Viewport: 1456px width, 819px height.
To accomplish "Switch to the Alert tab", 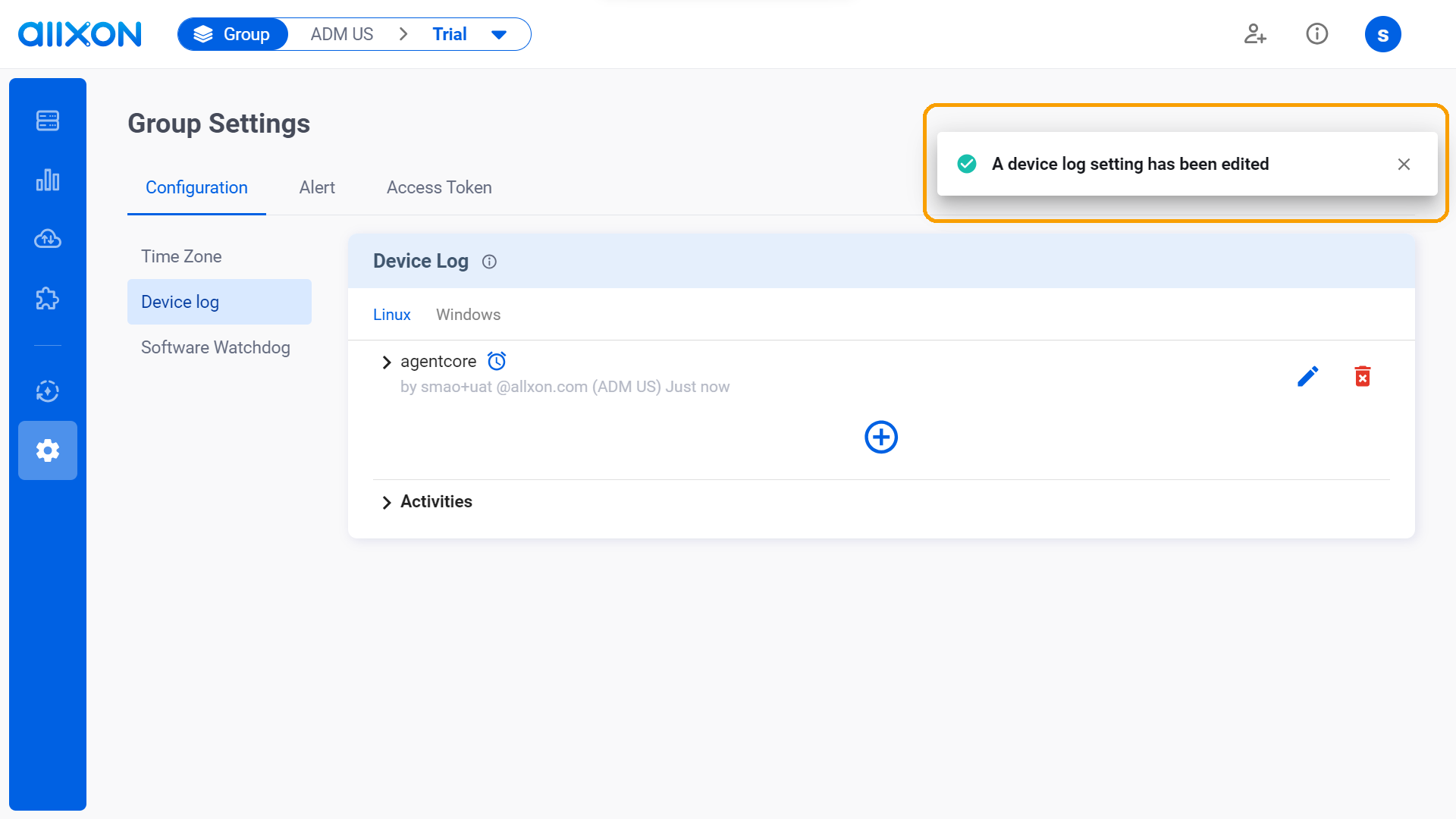I will [x=317, y=188].
